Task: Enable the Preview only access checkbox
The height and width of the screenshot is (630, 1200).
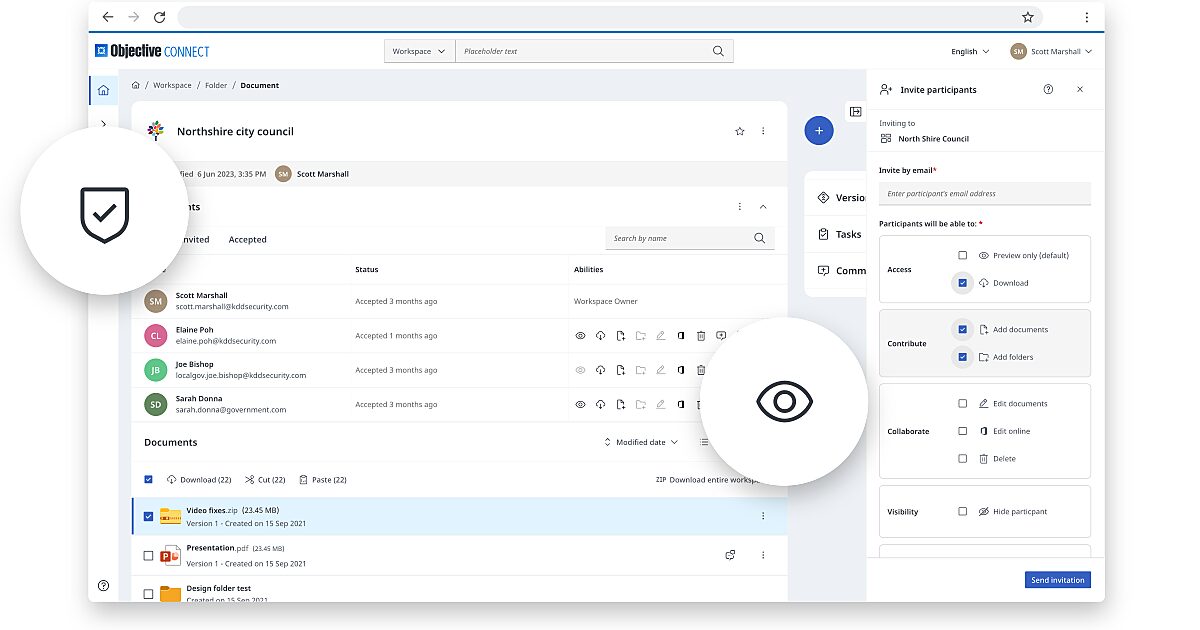Action: (x=962, y=254)
